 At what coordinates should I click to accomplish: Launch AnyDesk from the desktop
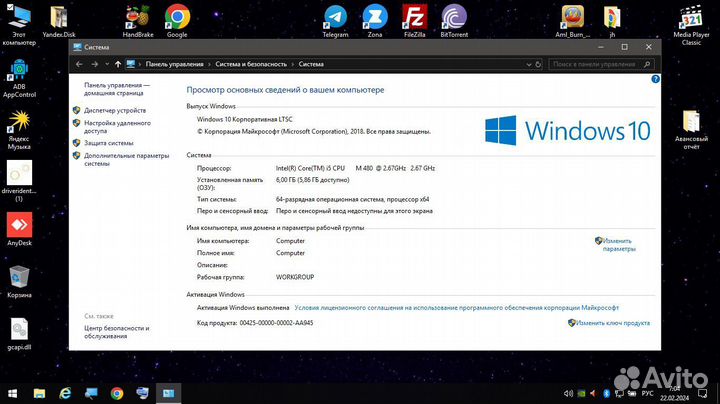[x=19, y=229]
